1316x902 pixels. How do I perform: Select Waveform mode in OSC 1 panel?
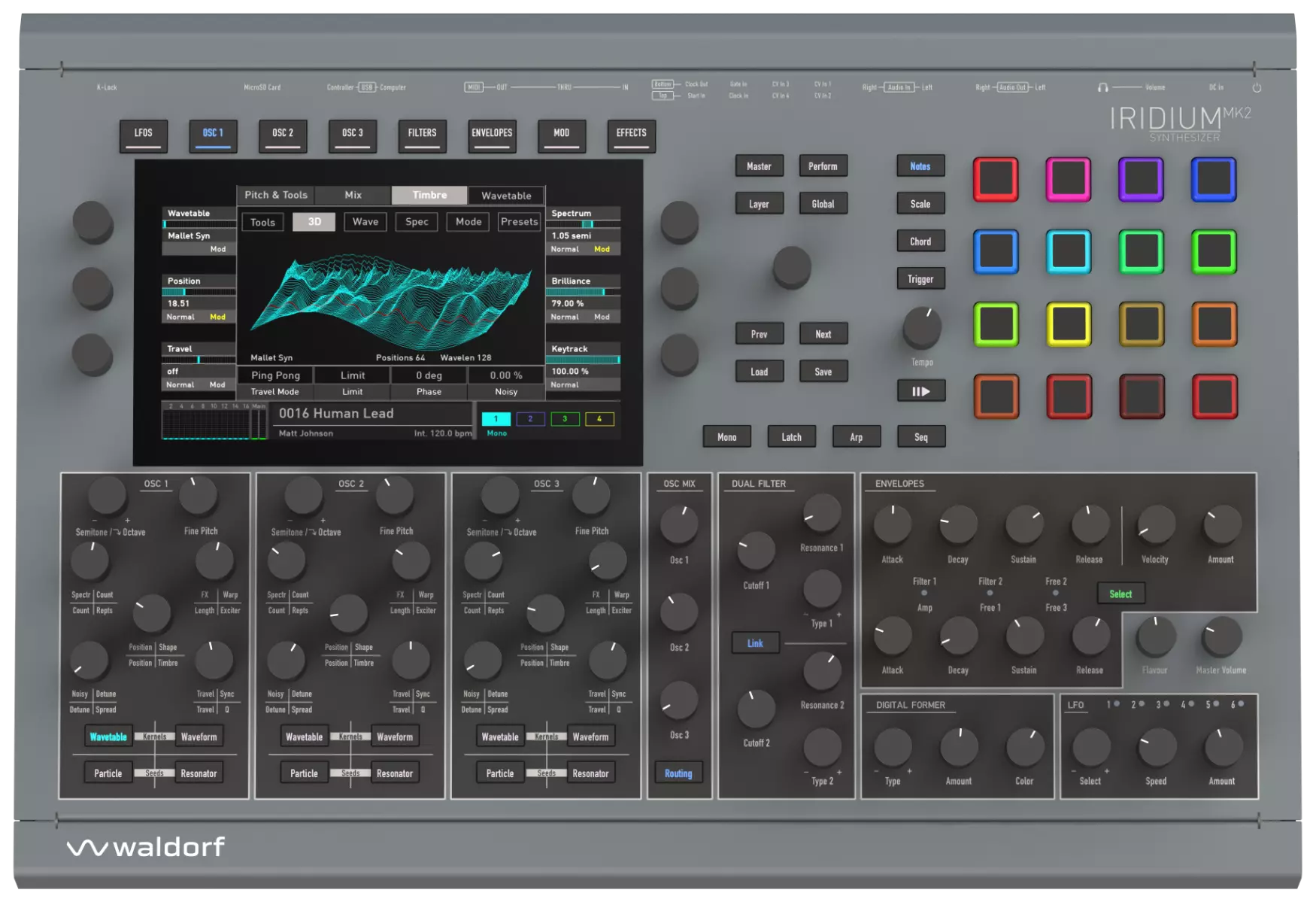click(199, 737)
